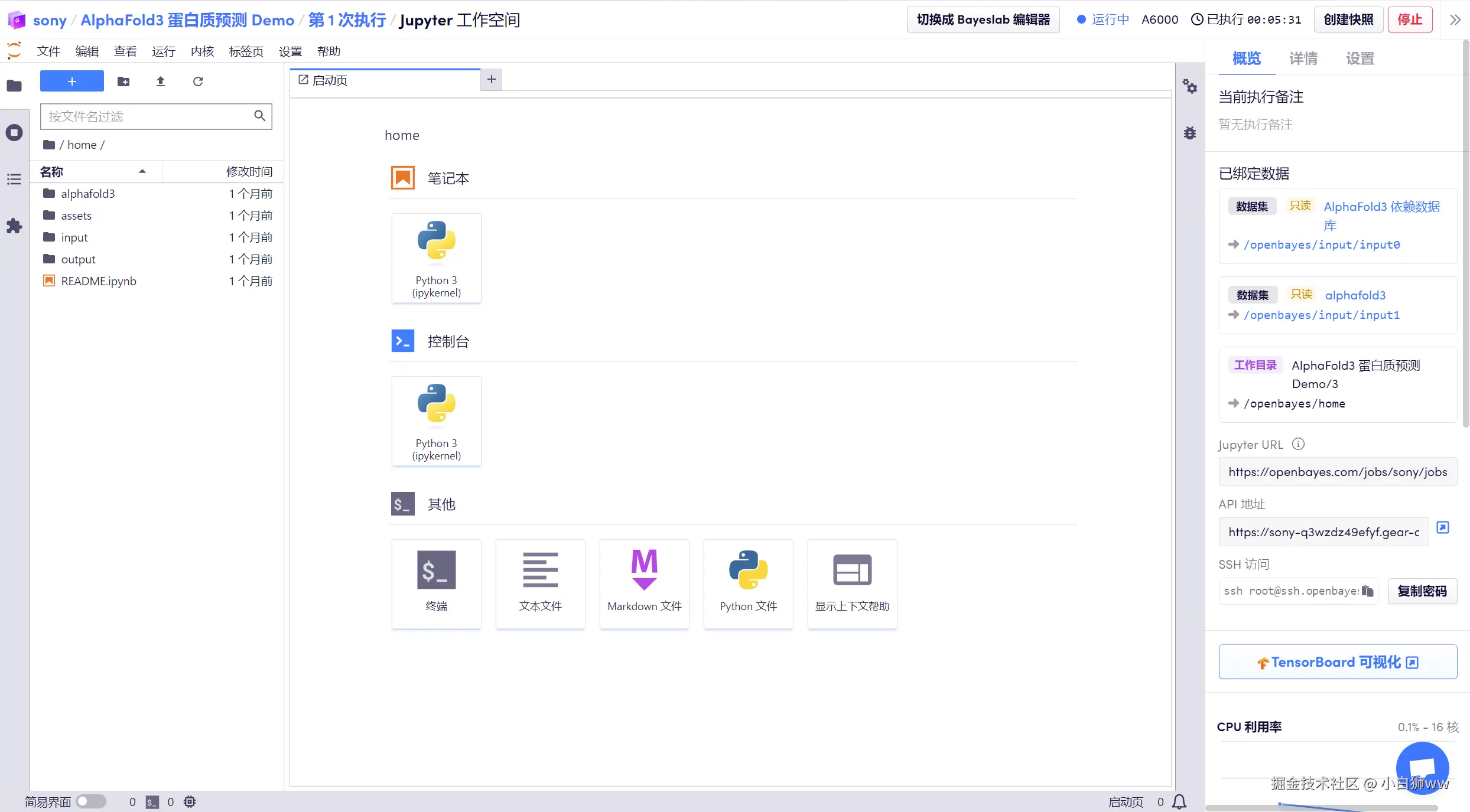Click the new folder icon
The image size is (1470, 812).
click(x=123, y=81)
